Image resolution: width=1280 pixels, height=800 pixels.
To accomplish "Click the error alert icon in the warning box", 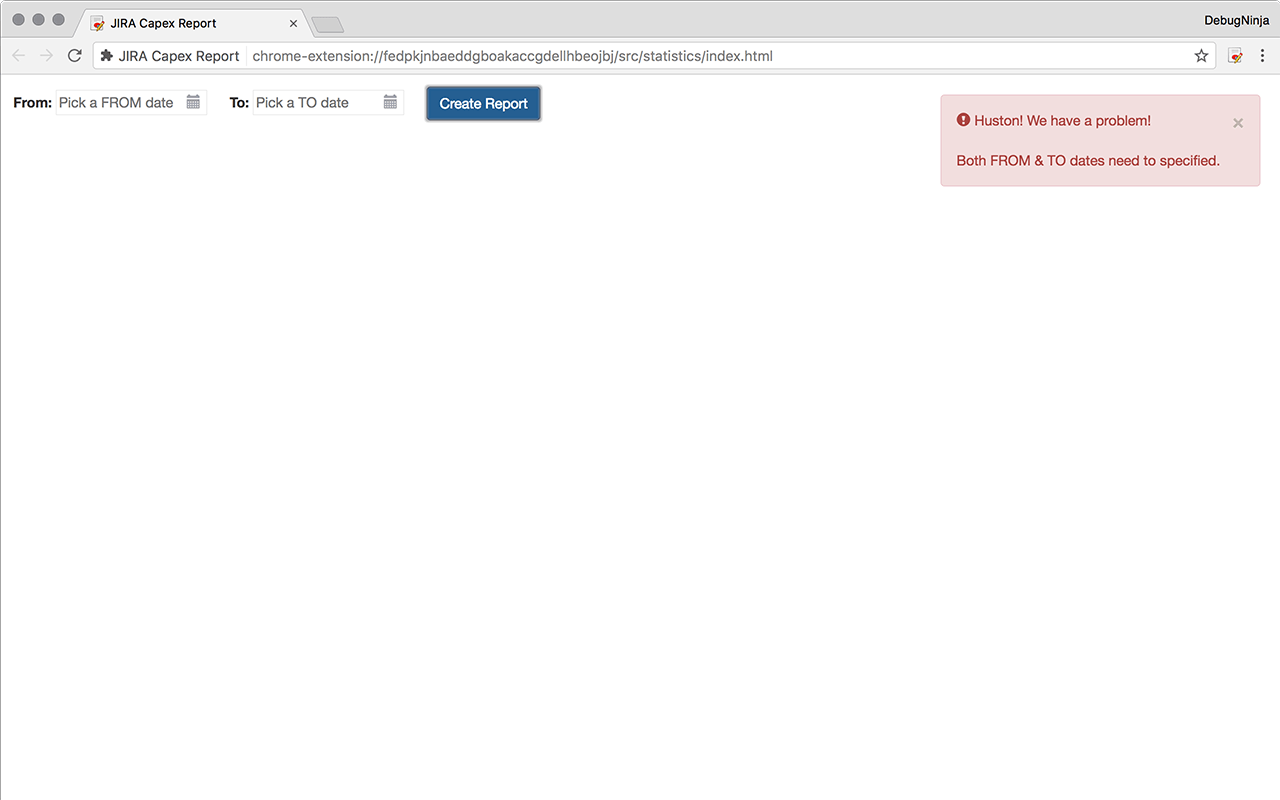I will 962,119.
